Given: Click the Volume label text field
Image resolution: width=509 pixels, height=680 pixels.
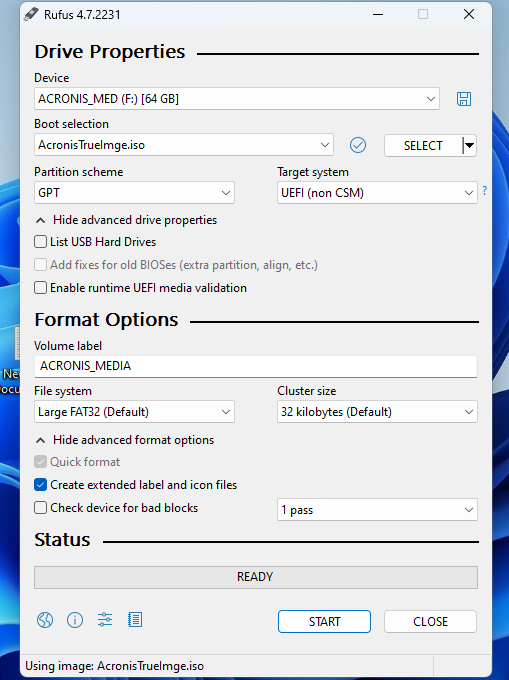Looking at the screenshot, I should tap(256, 366).
